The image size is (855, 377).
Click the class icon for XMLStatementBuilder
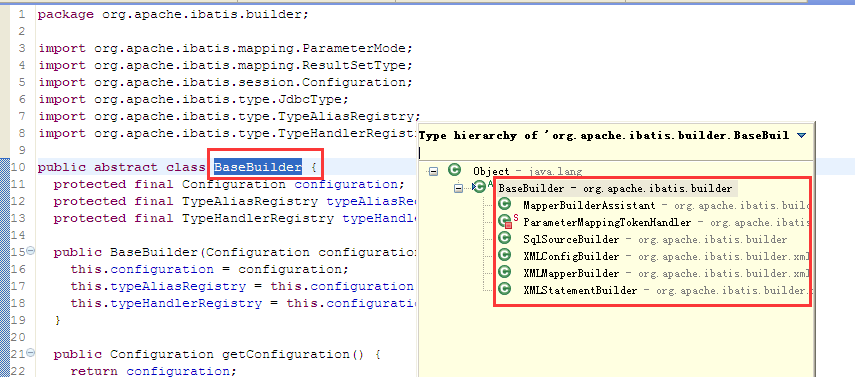pos(505,289)
